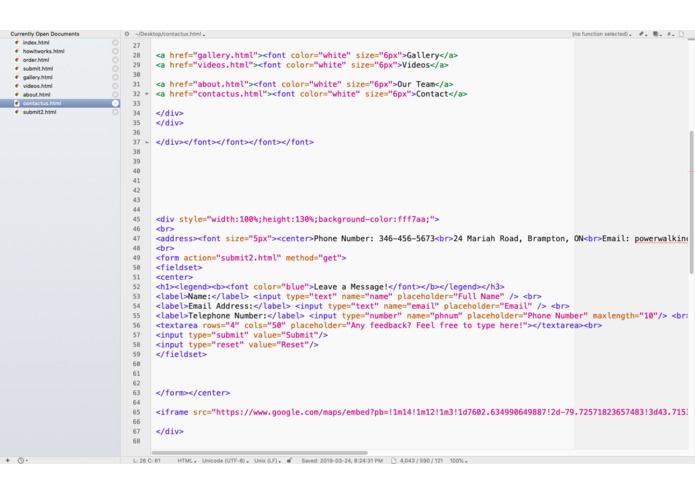The image size is (695, 494).
Task: Click the submit2.html file icon
Action: (x=17, y=112)
